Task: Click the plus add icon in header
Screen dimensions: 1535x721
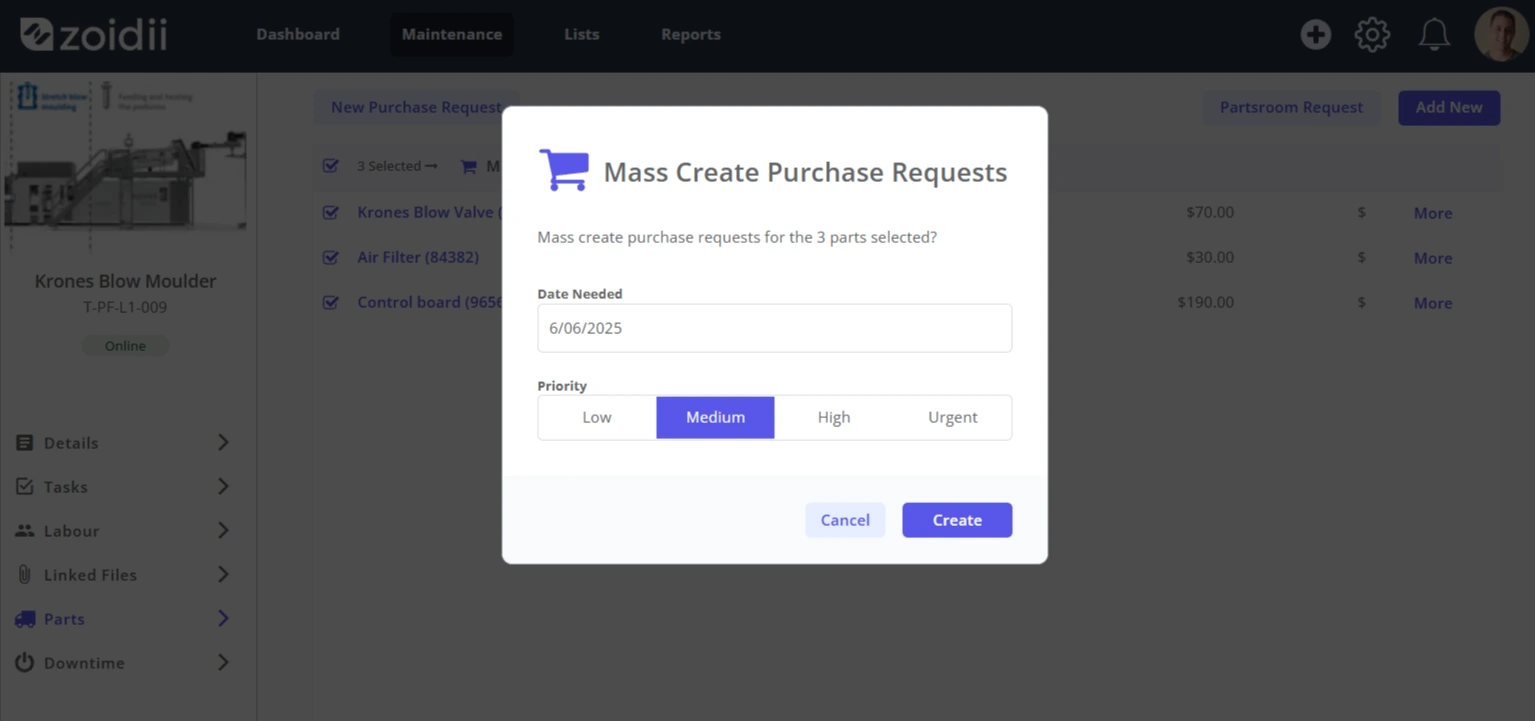Action: (x=1315, y=35)
